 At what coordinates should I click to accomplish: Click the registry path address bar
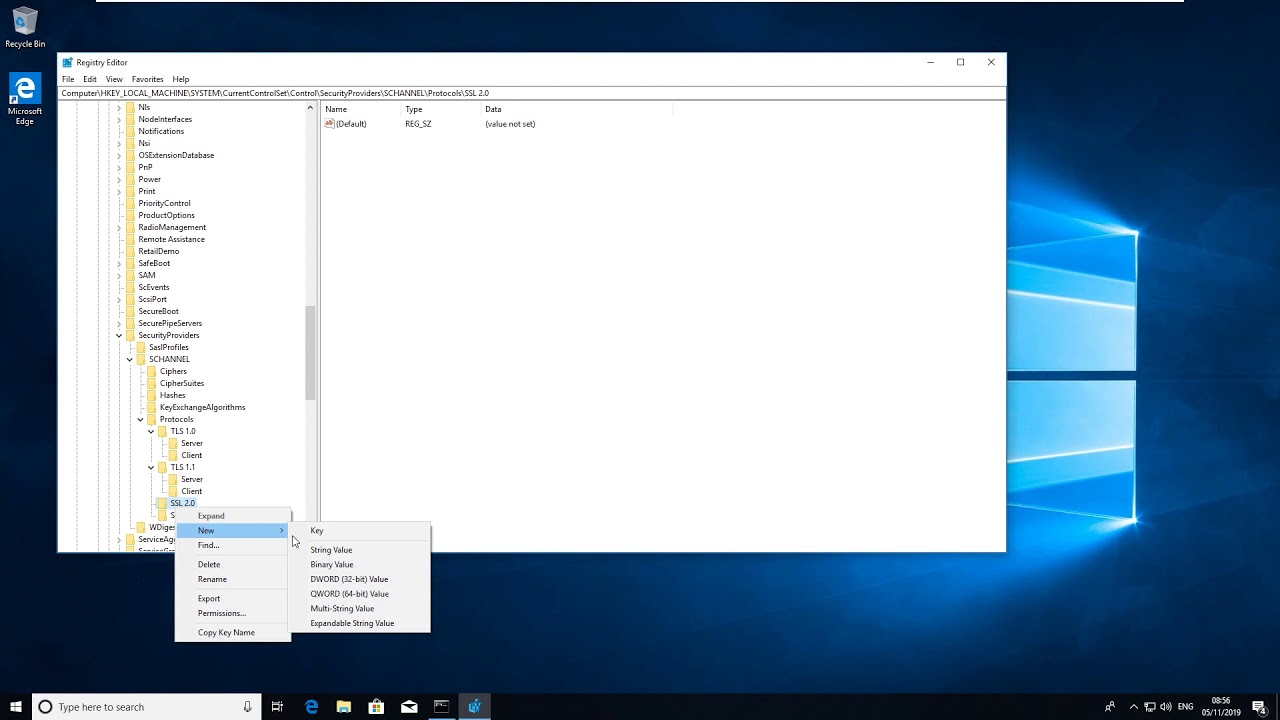(x=532, y=93)
